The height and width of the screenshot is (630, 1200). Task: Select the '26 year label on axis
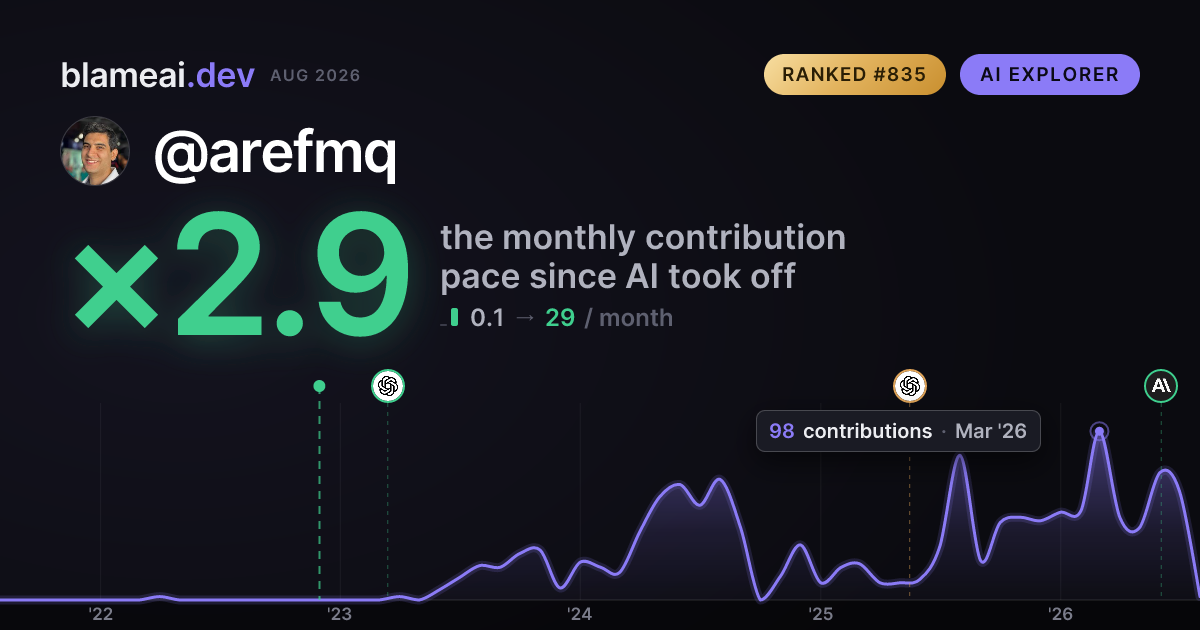[x=1060, y=614]
